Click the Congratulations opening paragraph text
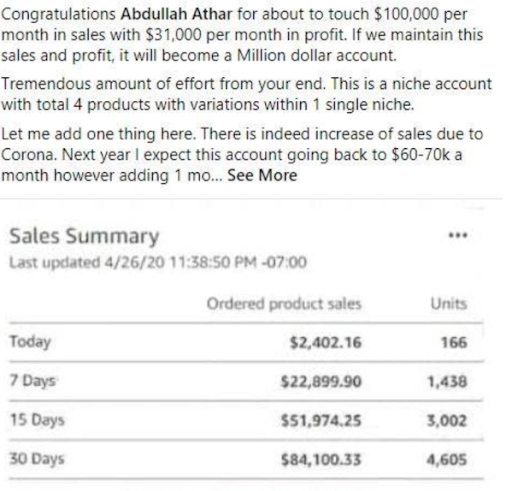This screenshot has width=512, height=491. coord(242,35)
